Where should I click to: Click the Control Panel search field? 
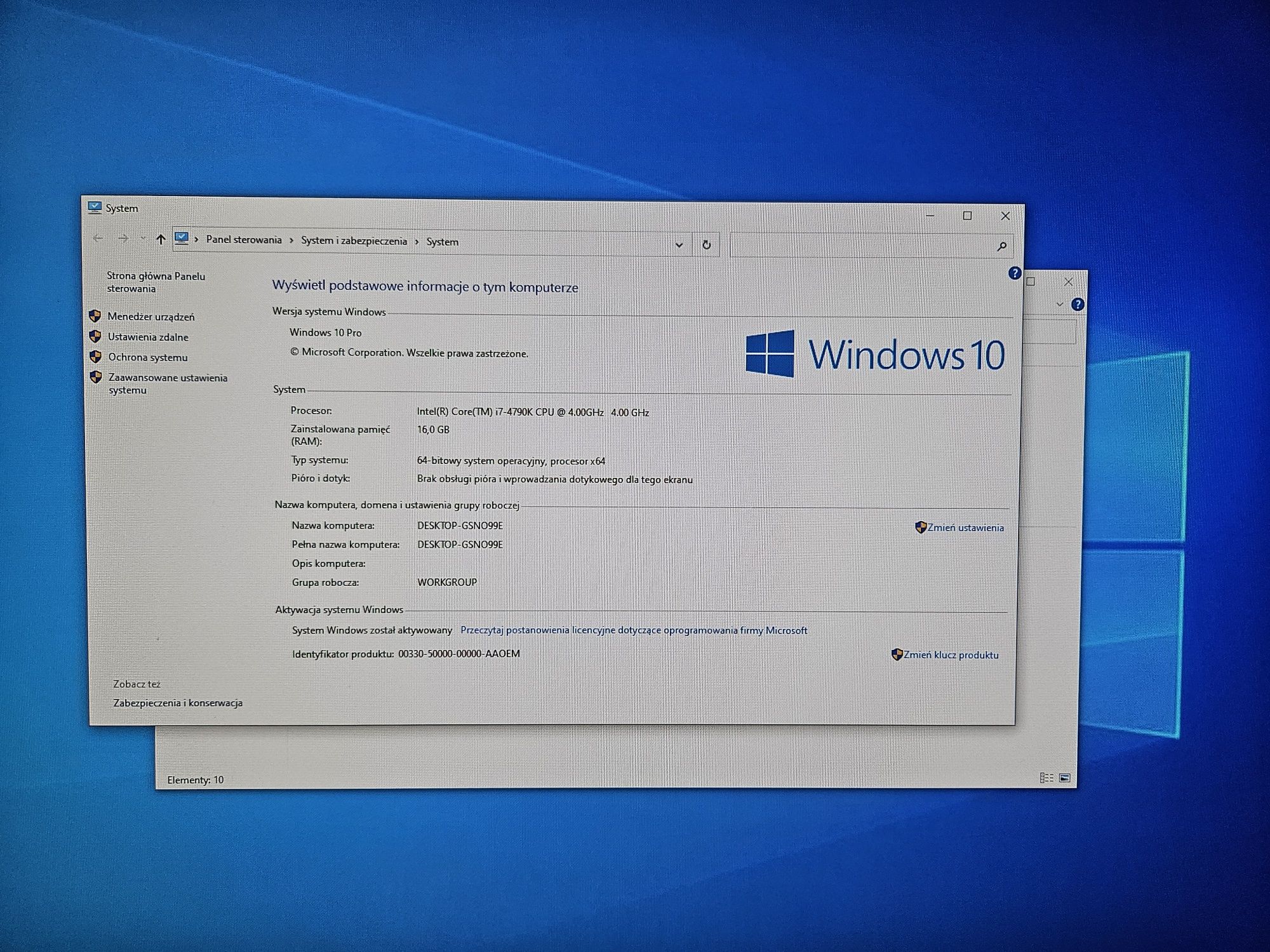871,246
